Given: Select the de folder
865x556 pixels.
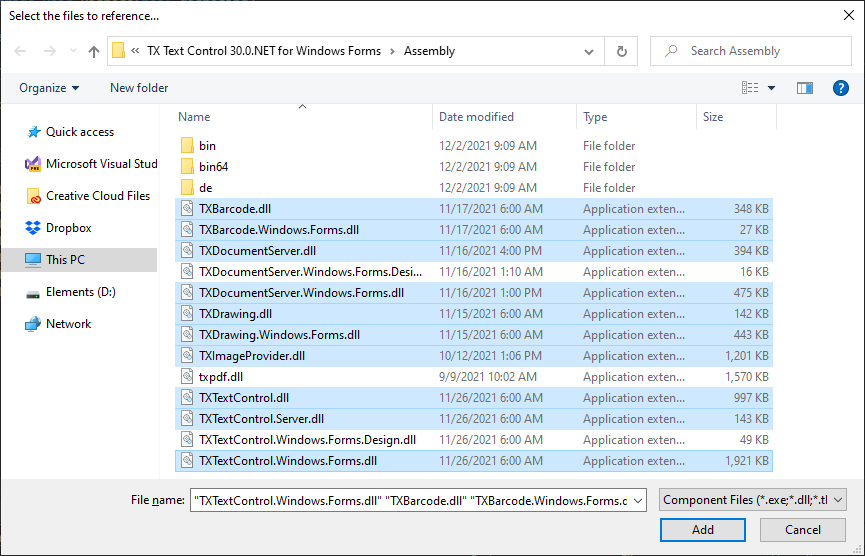Looking at the screenshot, I should pos(206,188).
